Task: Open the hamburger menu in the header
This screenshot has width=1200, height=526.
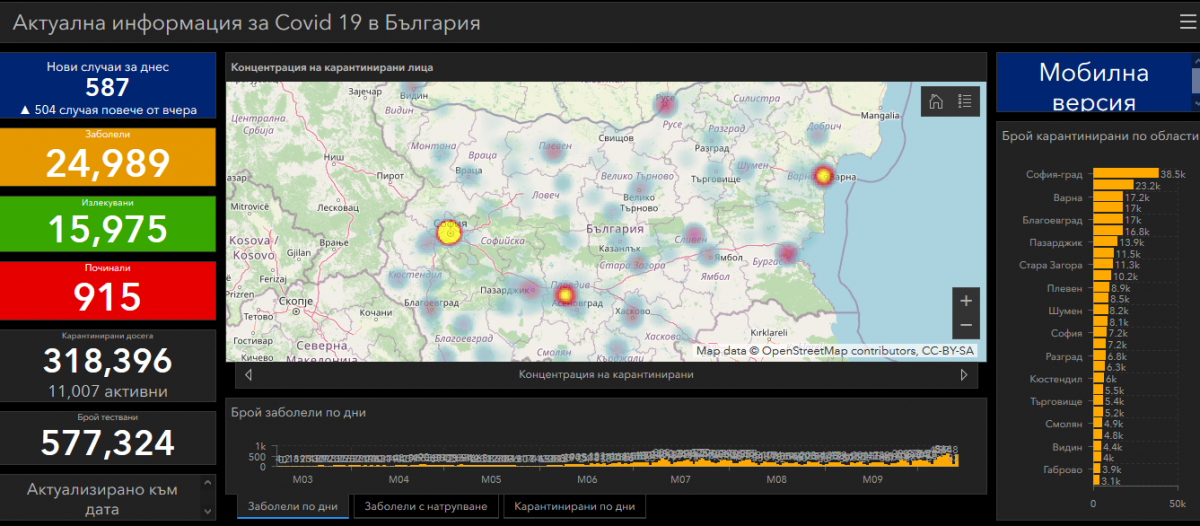Action: pyautogui.click(x=1188, y=22)
